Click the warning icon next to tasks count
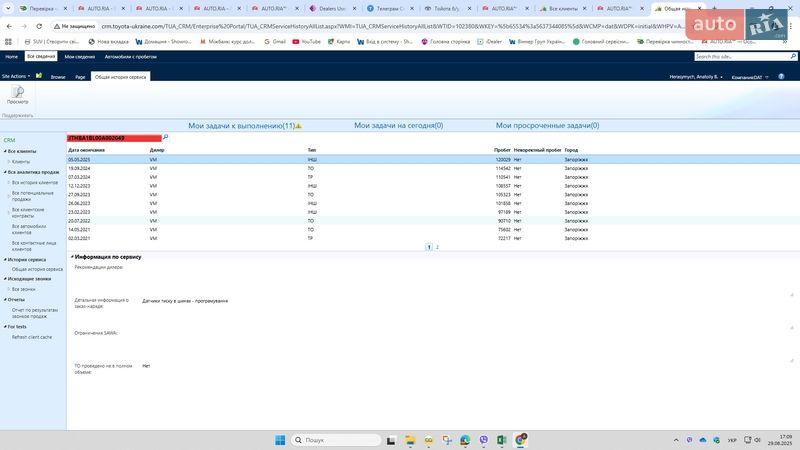This screenshot has height=450, width=800. tap(298, 126)
